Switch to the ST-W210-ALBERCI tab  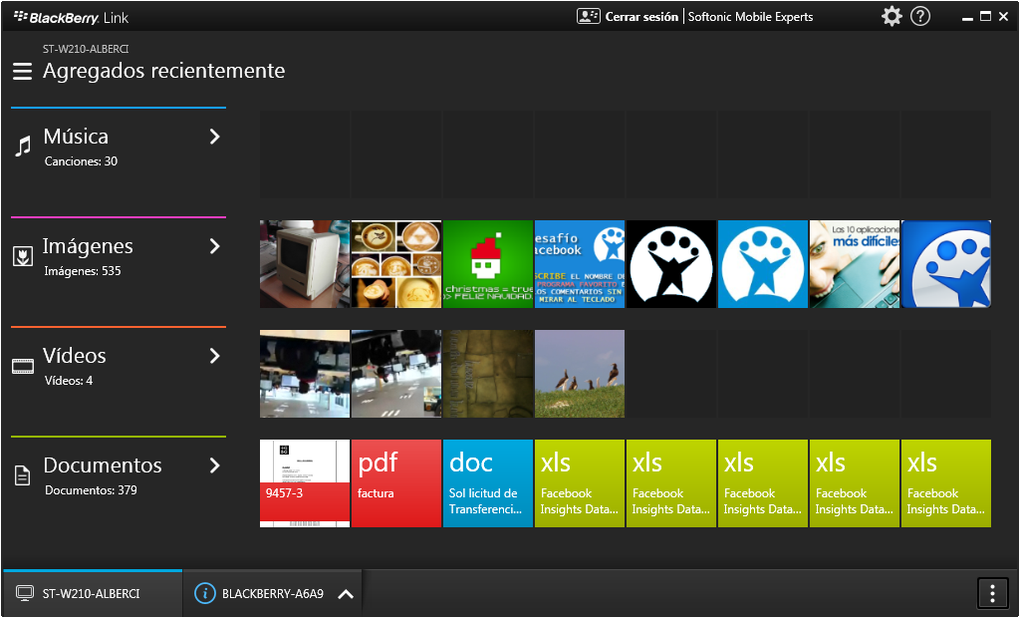point(92,593)
